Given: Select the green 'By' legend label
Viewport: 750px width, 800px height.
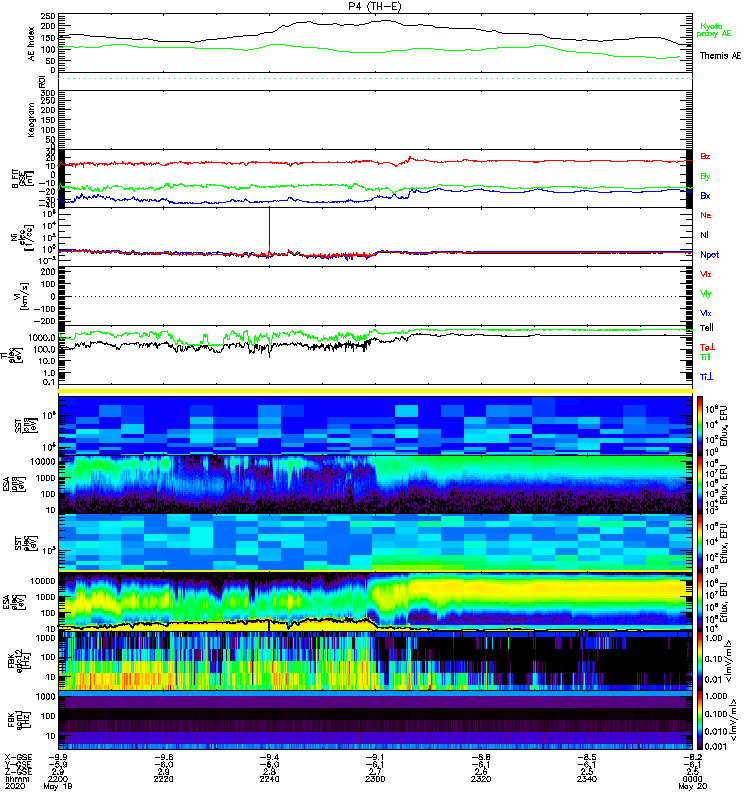Looking at the screenshot, I should click(705, 177).
